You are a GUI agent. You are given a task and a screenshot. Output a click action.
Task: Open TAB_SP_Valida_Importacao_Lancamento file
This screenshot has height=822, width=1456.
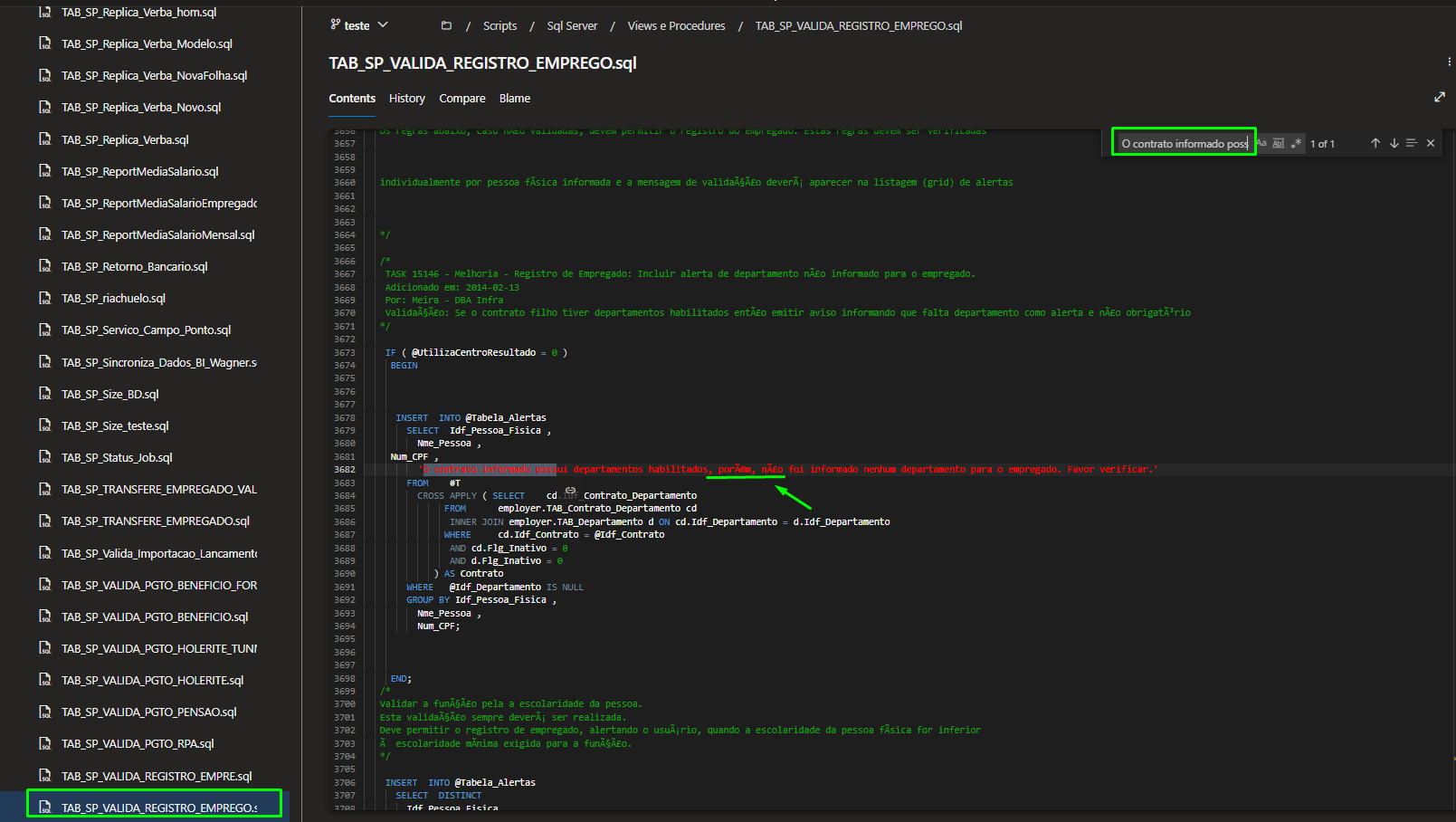[x=159, y=553]
